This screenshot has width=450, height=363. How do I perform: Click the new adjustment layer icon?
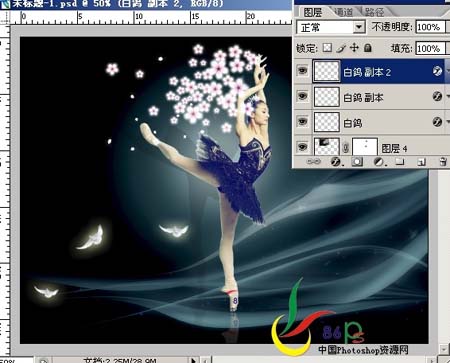coord(379,162)
